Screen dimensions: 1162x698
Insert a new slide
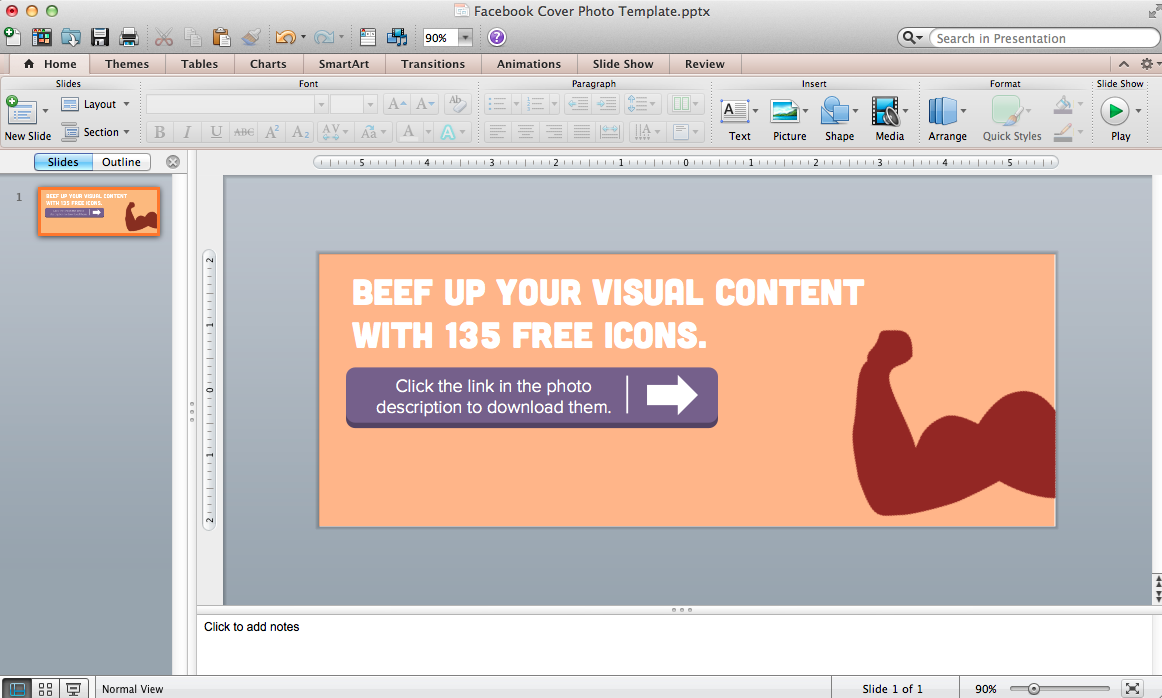point(21,112)
